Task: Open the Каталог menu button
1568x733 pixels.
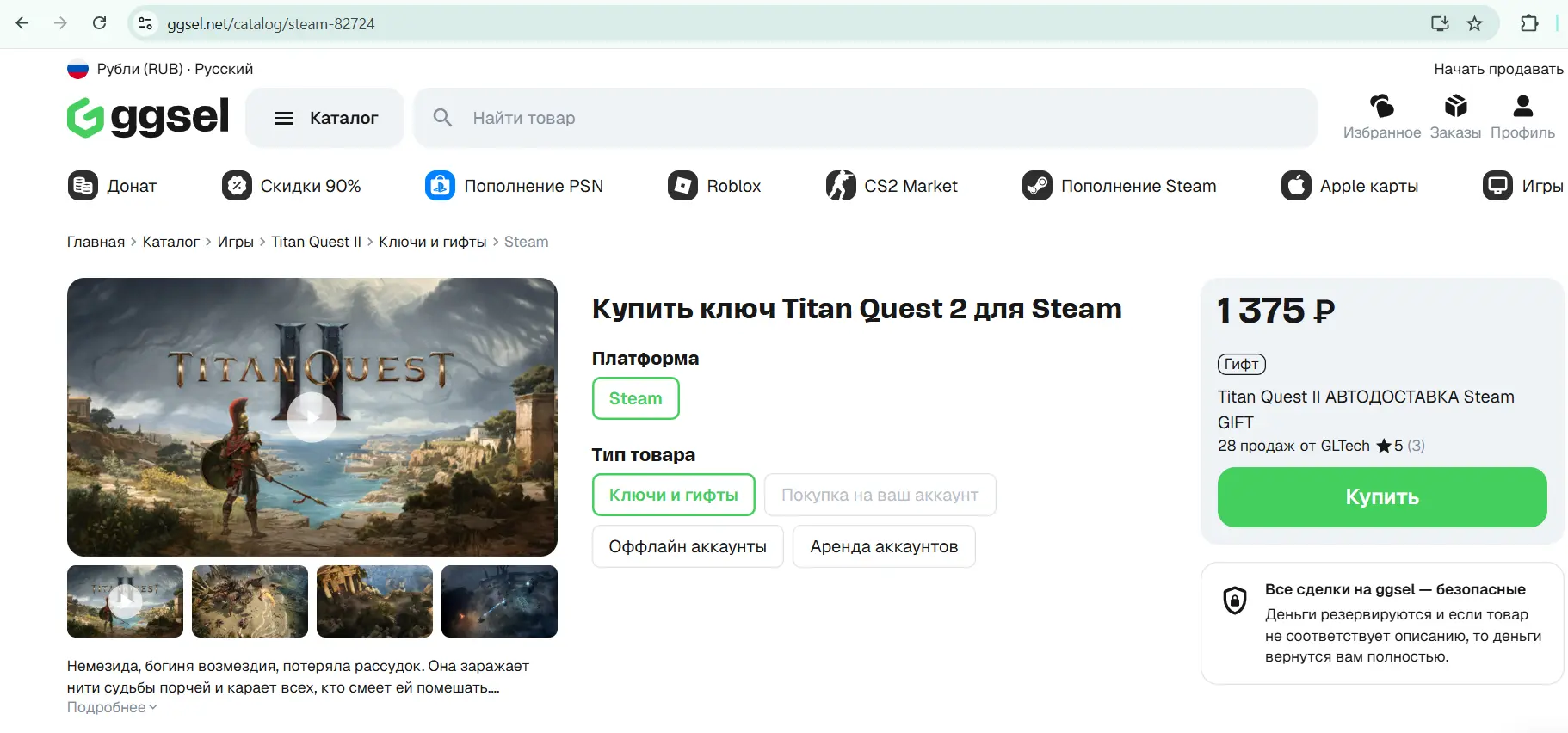Action: click(325, 118)
